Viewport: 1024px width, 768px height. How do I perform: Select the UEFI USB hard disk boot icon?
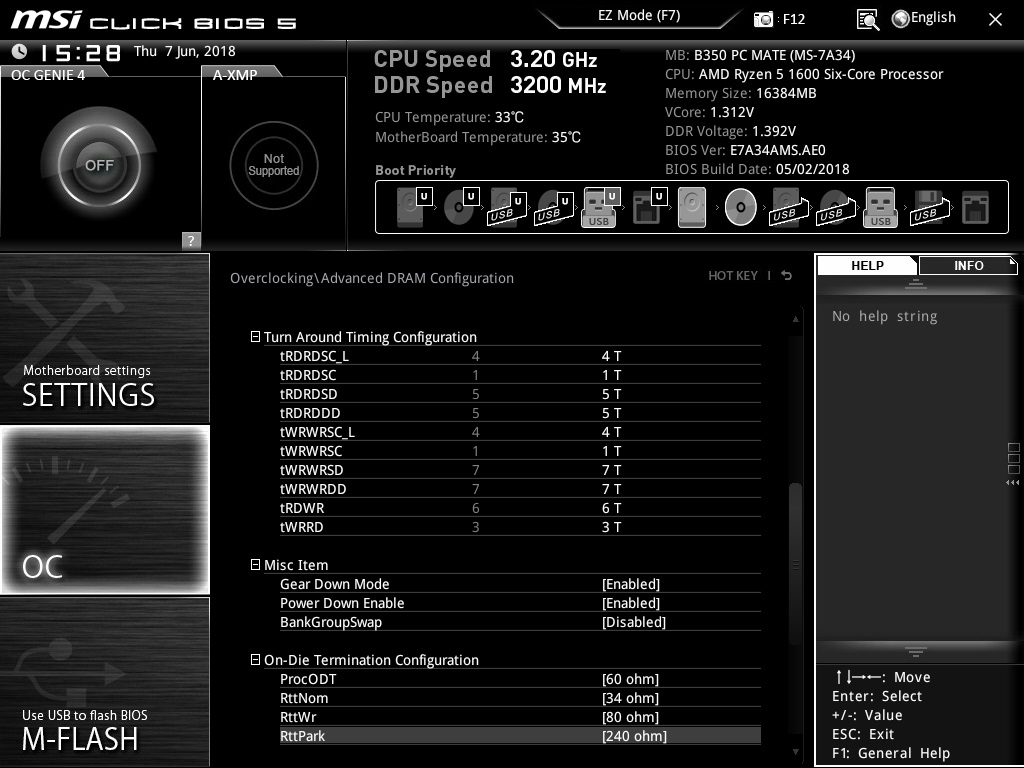pyautogui.click(x=507, y=208)
